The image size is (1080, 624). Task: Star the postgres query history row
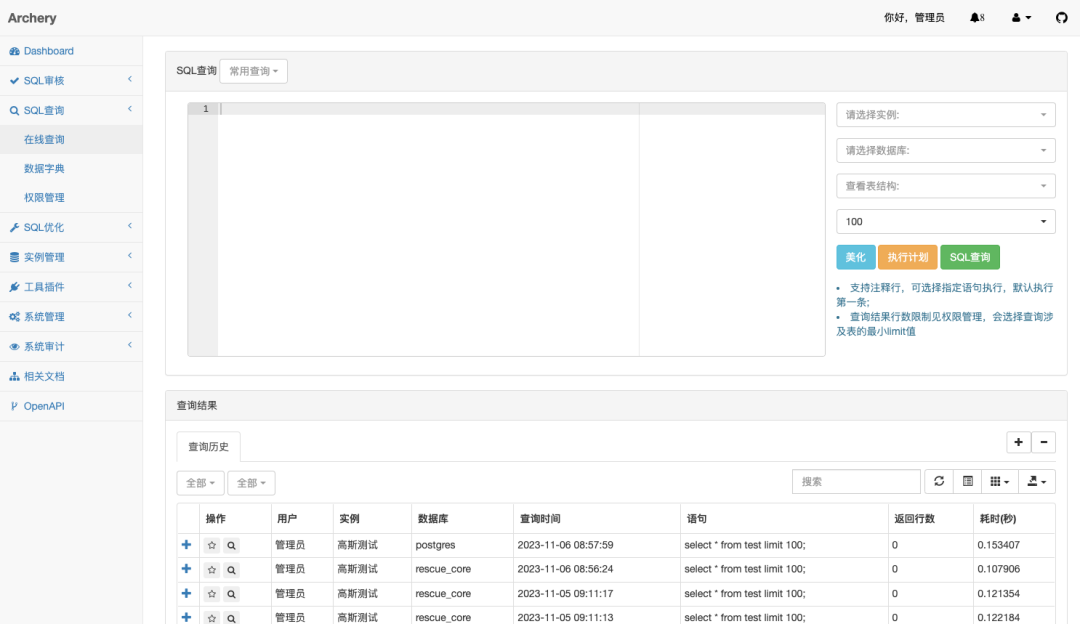tap(211, 545)
